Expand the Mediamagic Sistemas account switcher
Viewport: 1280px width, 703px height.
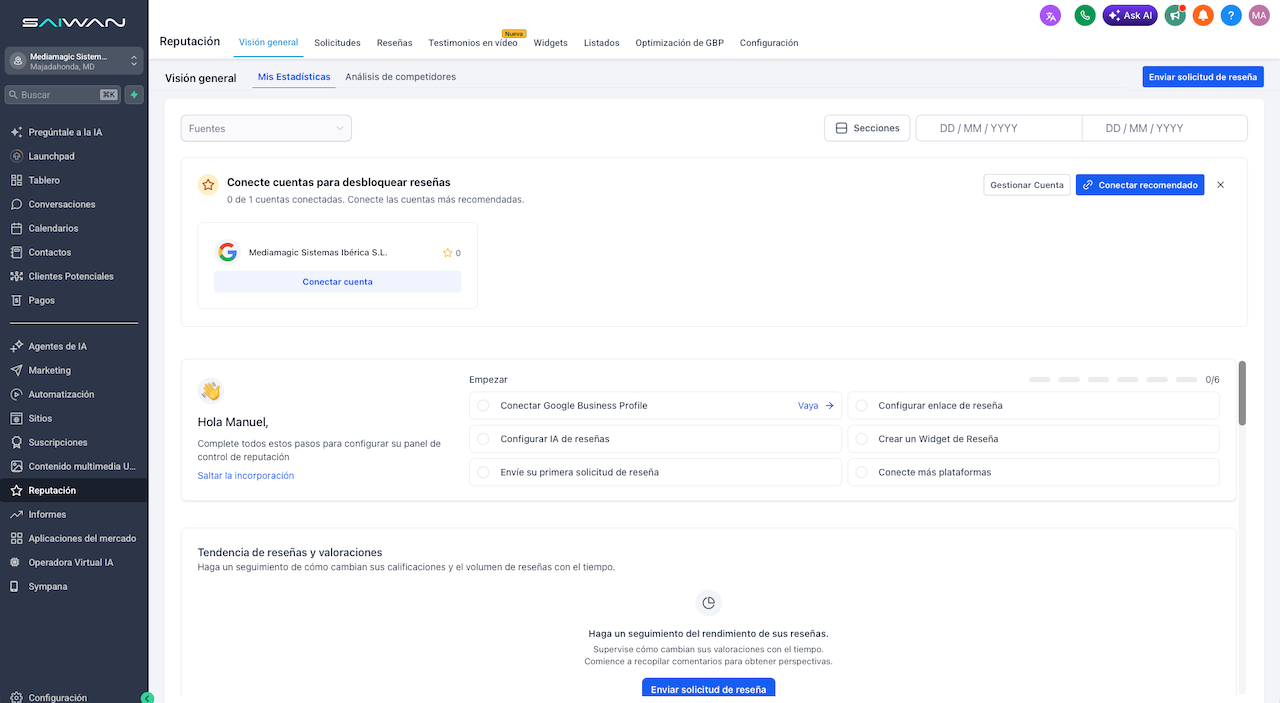pyautogui.click(x=74, y=61)
